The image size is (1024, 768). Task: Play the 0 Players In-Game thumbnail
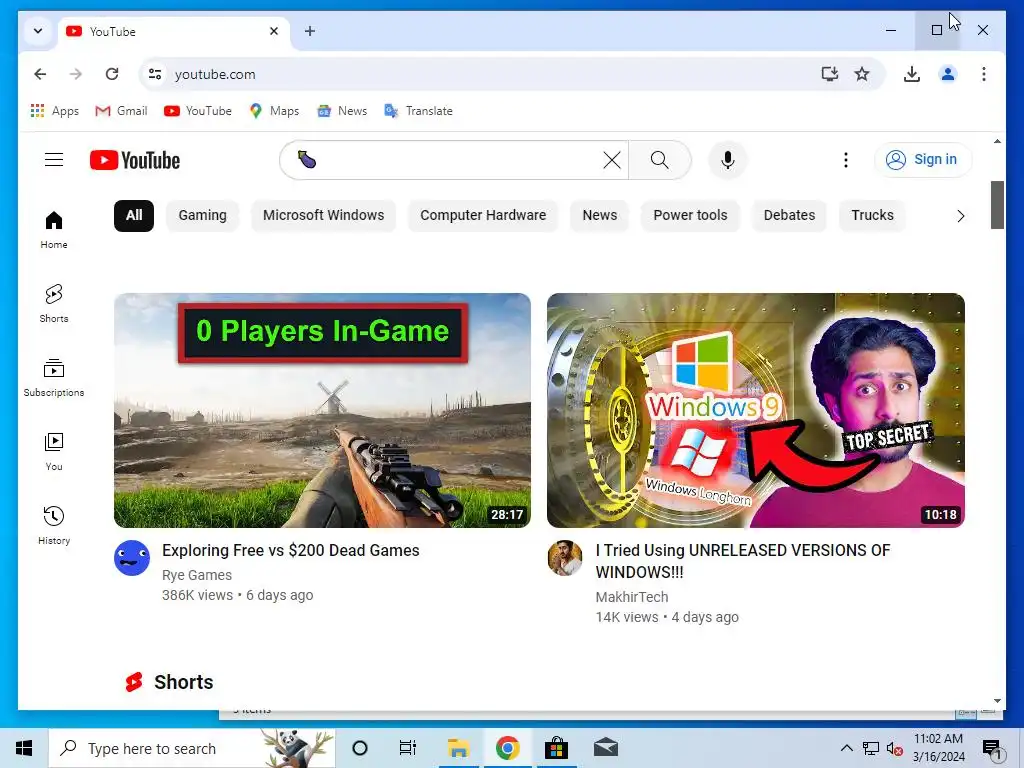322,410
